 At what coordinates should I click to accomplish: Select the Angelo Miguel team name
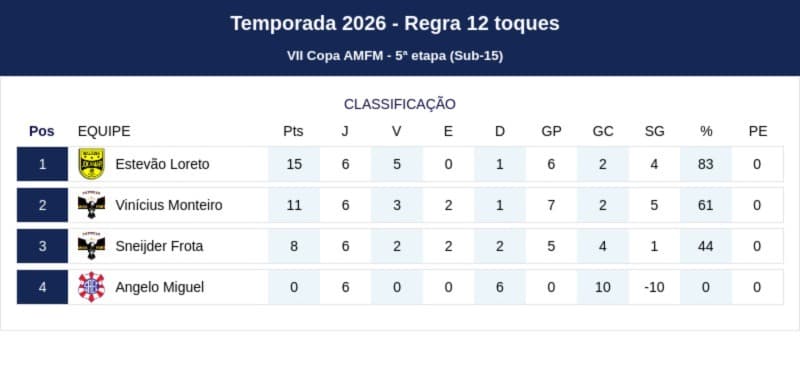coord(160,287)
